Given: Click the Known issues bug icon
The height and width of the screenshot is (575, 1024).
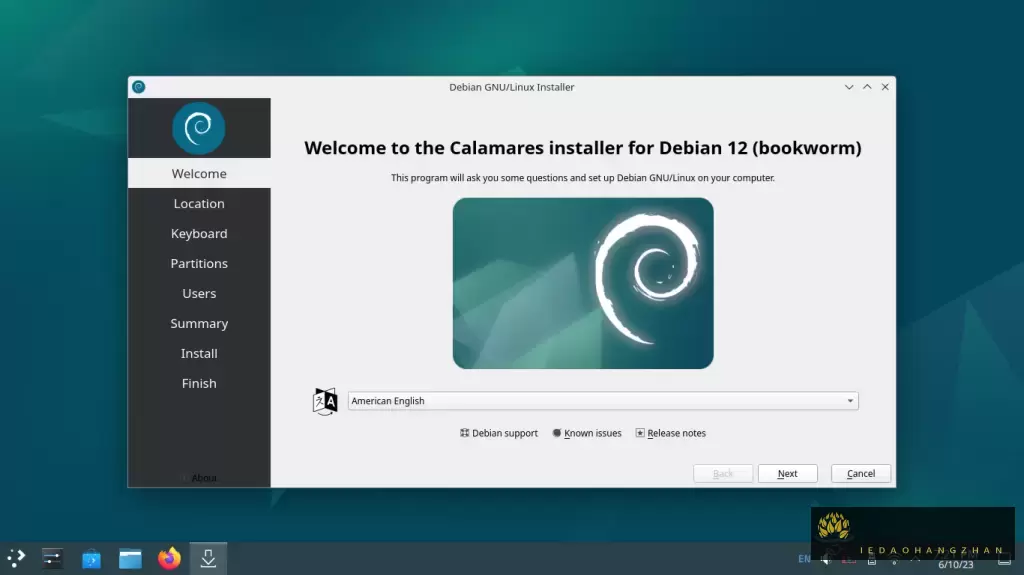Looking at the screenshot, I should coord(556,433).
